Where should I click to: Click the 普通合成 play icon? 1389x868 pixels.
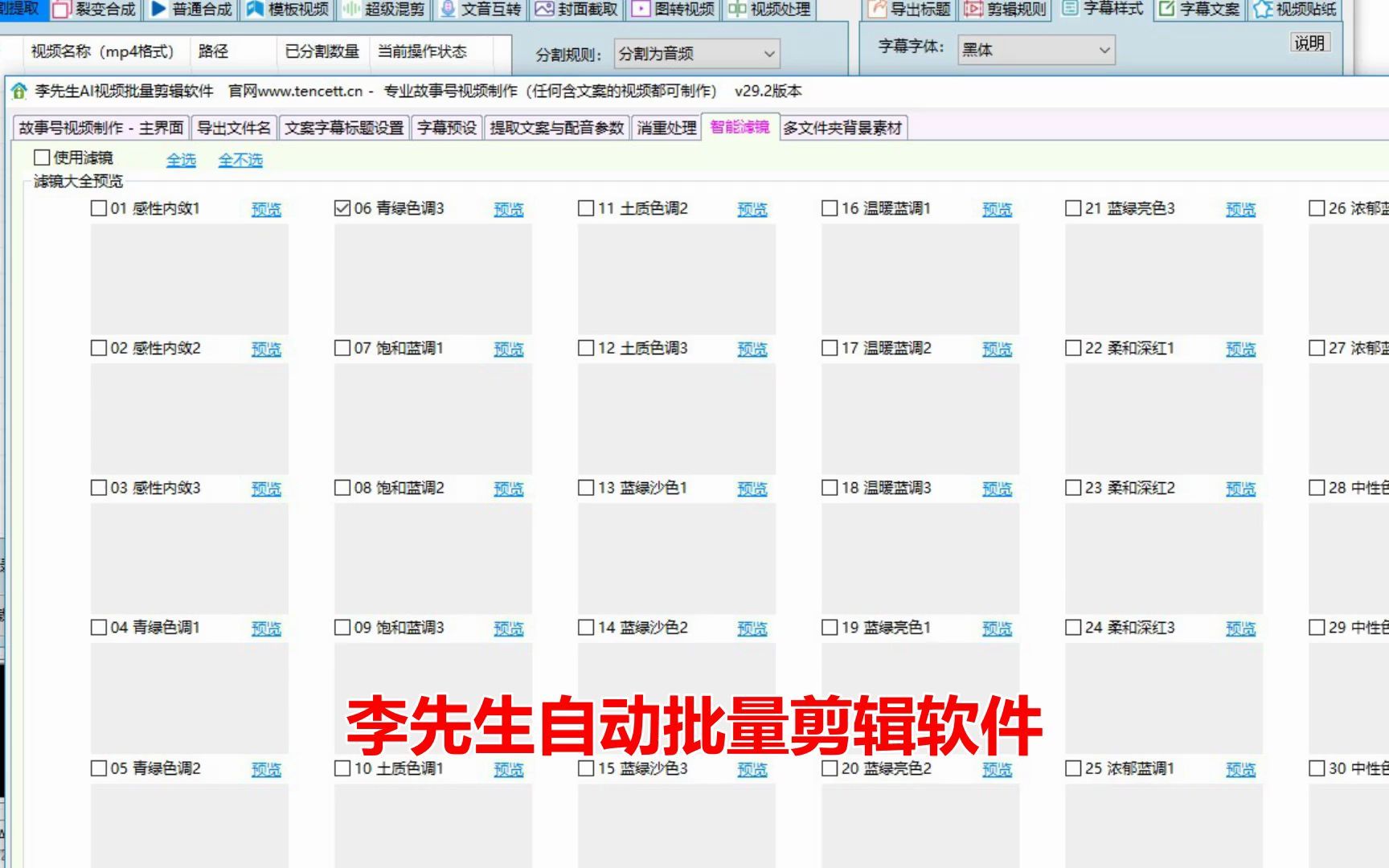point(158,9)
